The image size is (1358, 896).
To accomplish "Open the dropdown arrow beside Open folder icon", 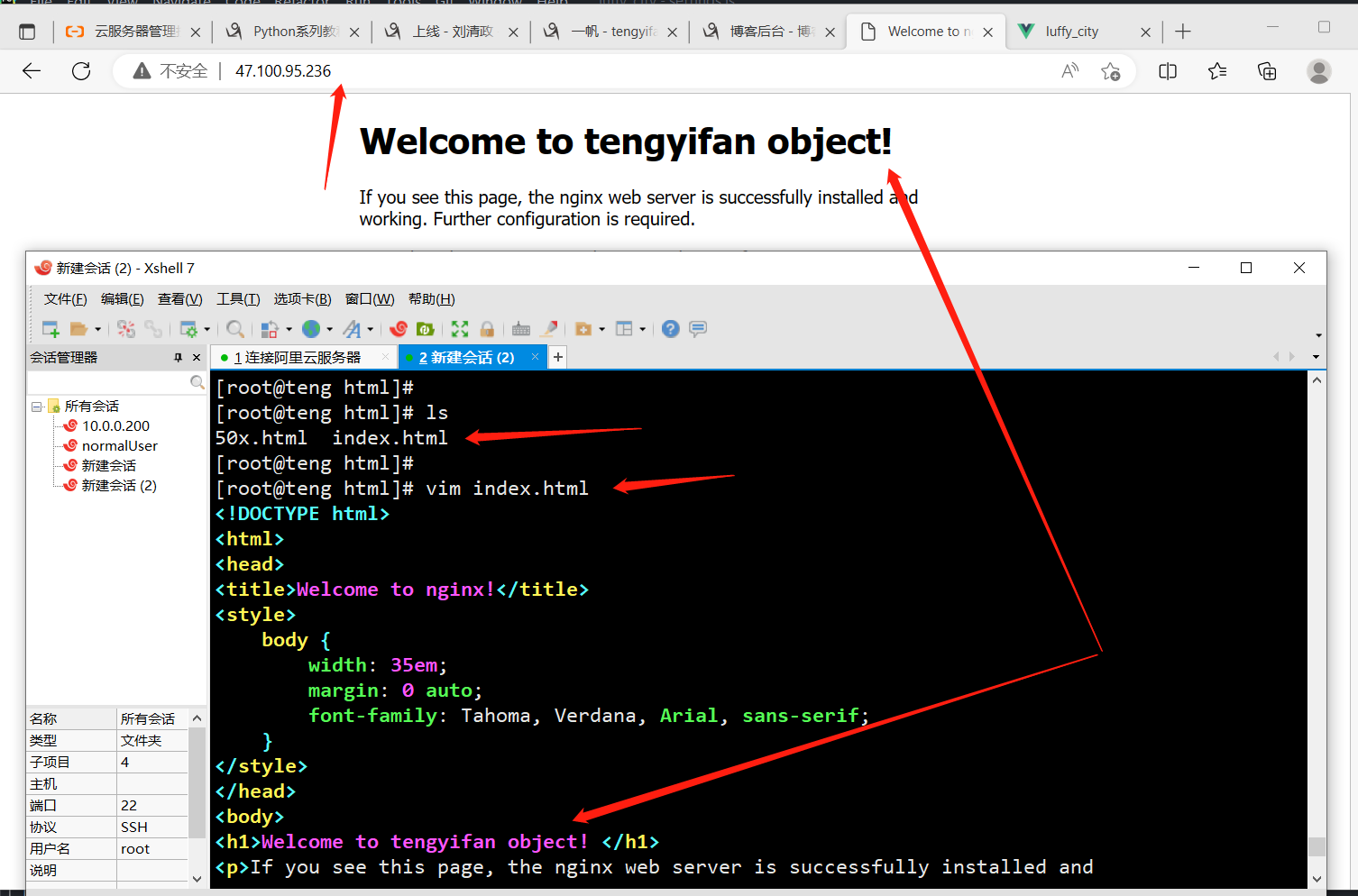I will coord(97,330).
